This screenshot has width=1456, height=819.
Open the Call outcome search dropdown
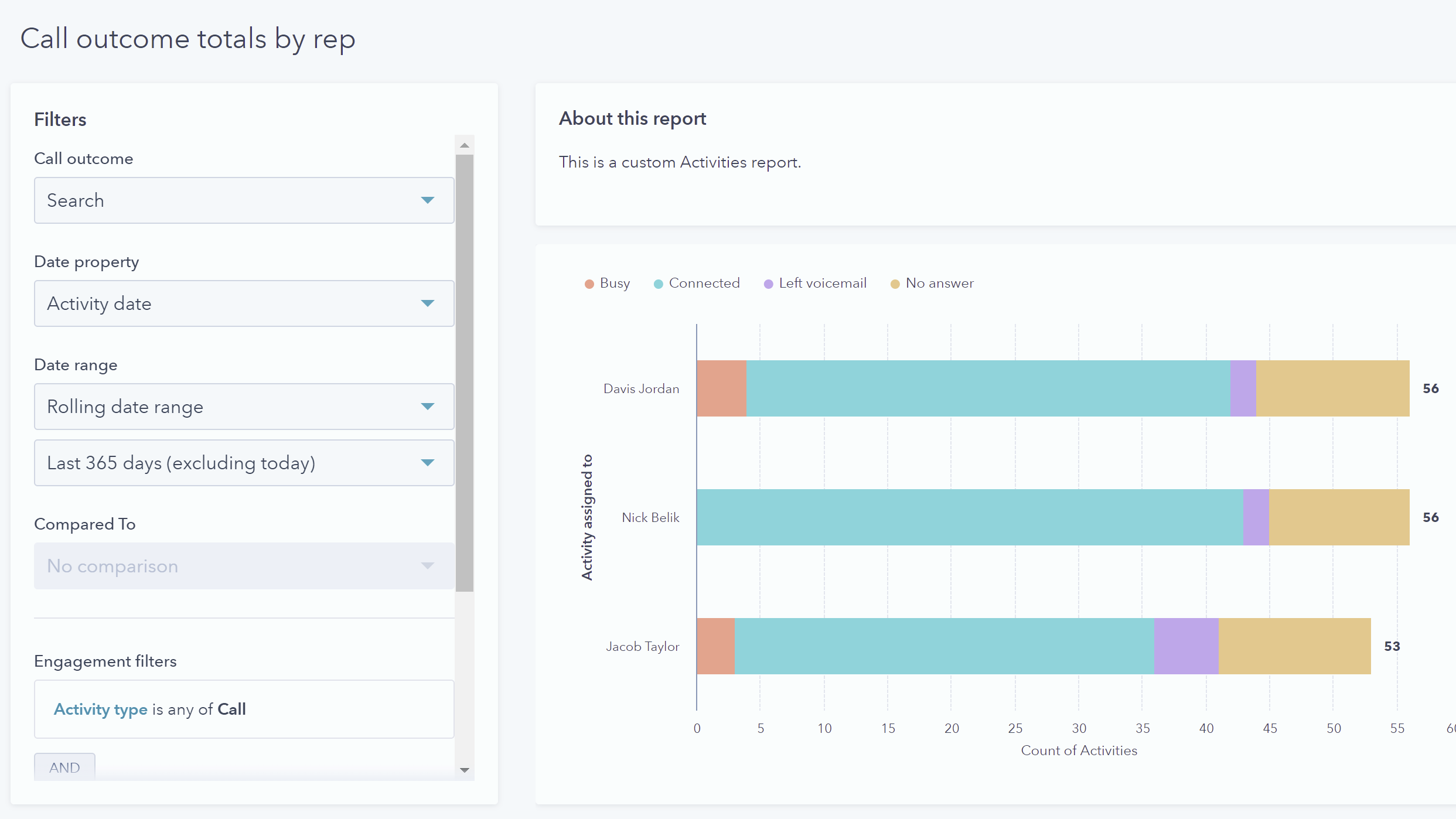[244, 200]
